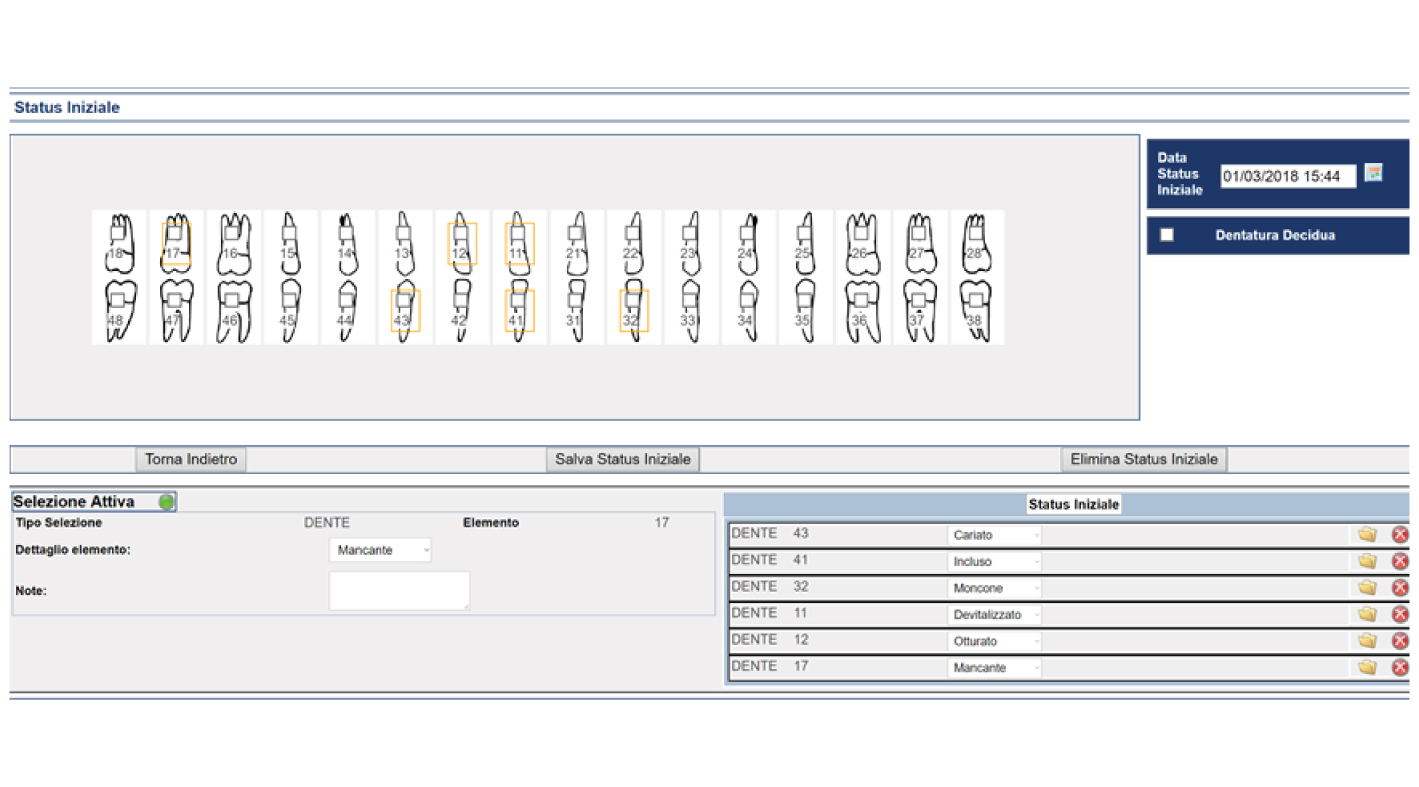Select tooth 17 in the dental chart
This screenshot has width=1419, height=787.
(176, 243)
